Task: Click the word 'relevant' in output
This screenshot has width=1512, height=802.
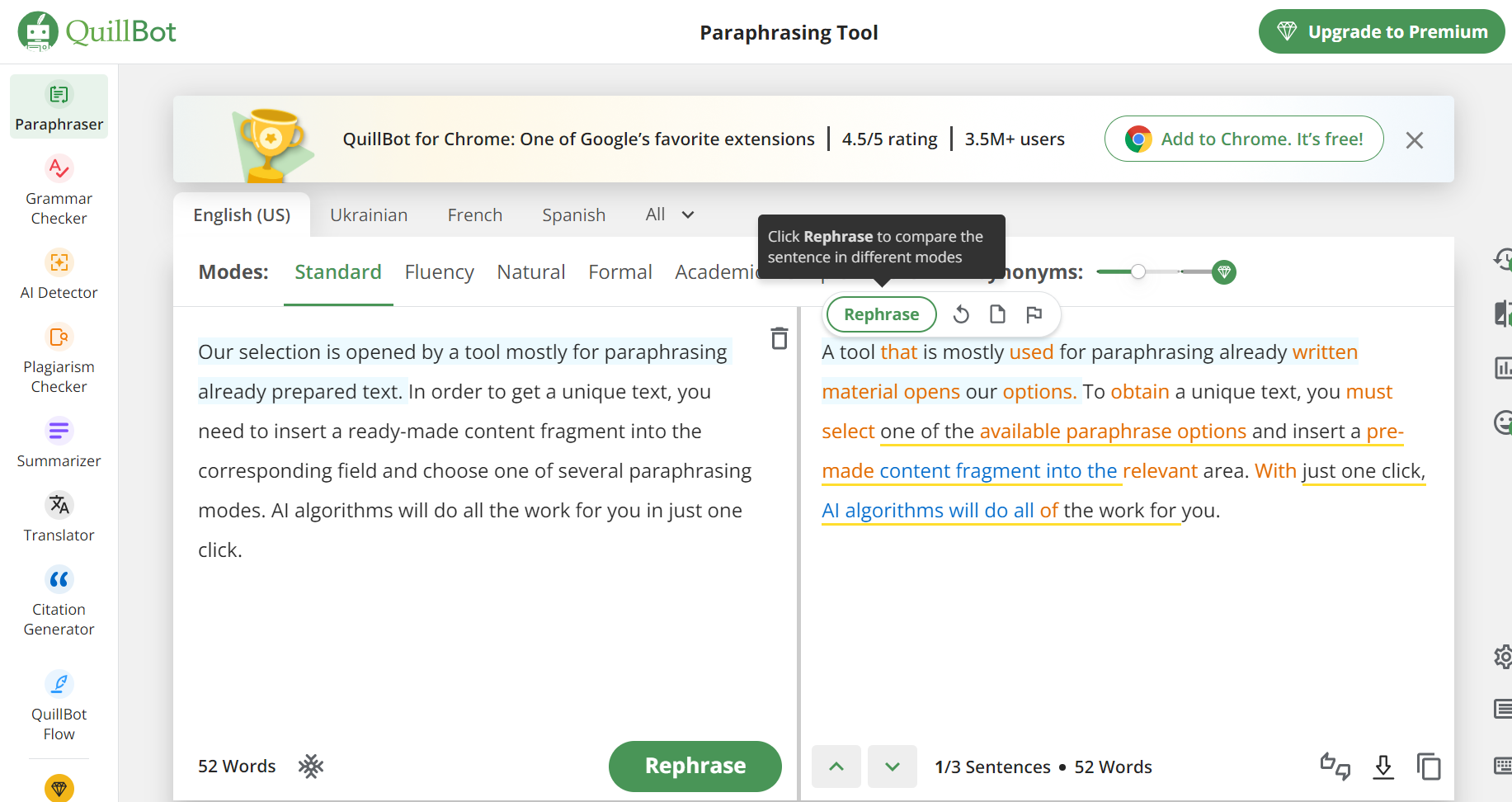Action: [x=1160, y=471]
